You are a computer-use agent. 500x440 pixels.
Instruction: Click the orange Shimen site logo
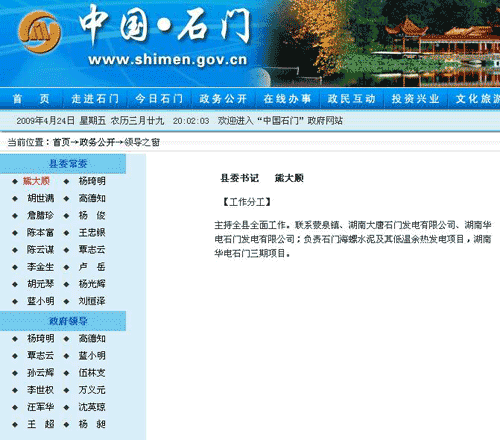39,32
